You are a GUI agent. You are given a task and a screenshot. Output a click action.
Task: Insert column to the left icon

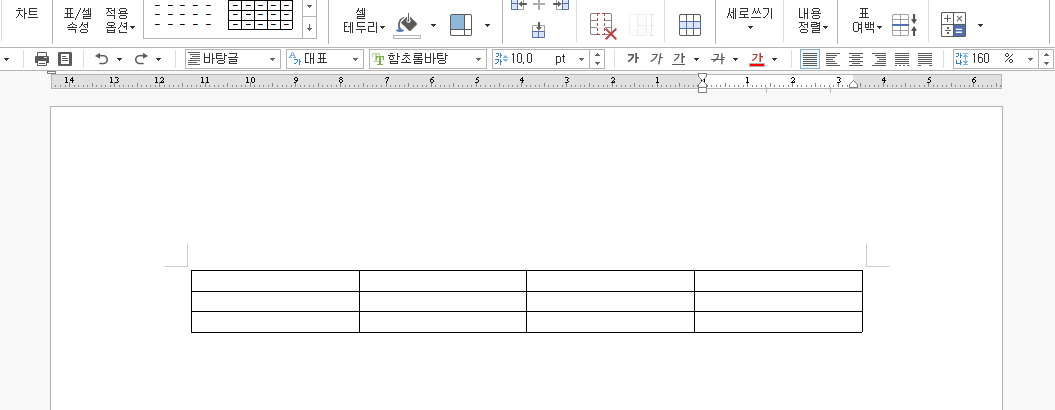pos(518,5)
